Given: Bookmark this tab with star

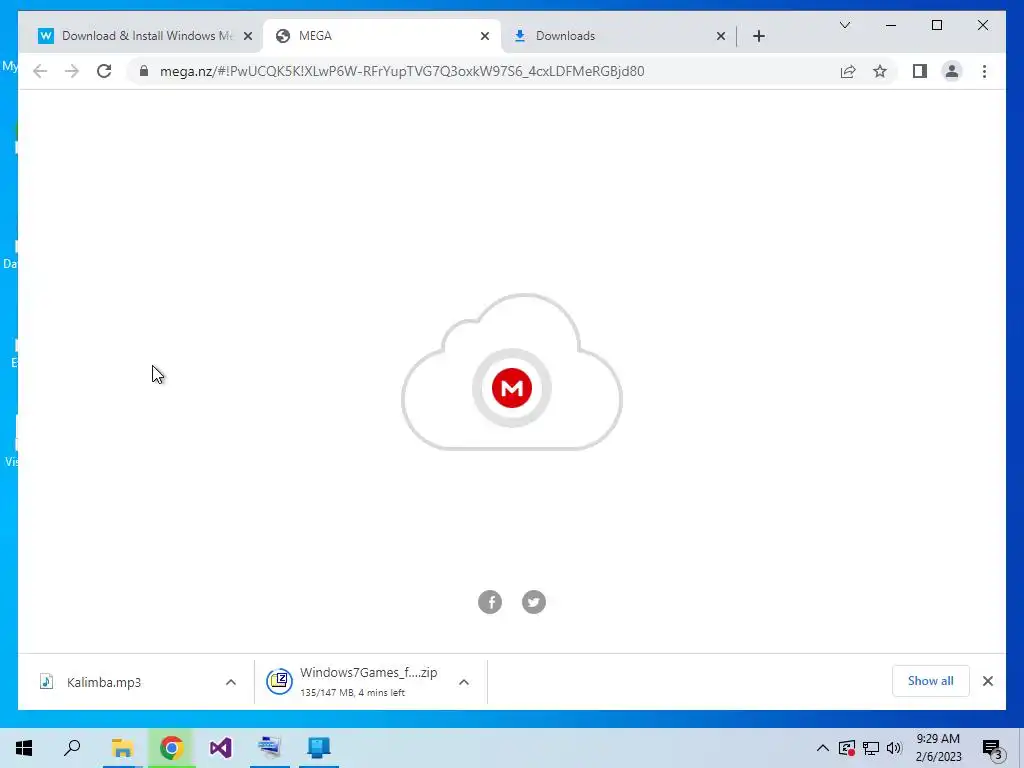Looking at the screenshot, I should [880, 71].
